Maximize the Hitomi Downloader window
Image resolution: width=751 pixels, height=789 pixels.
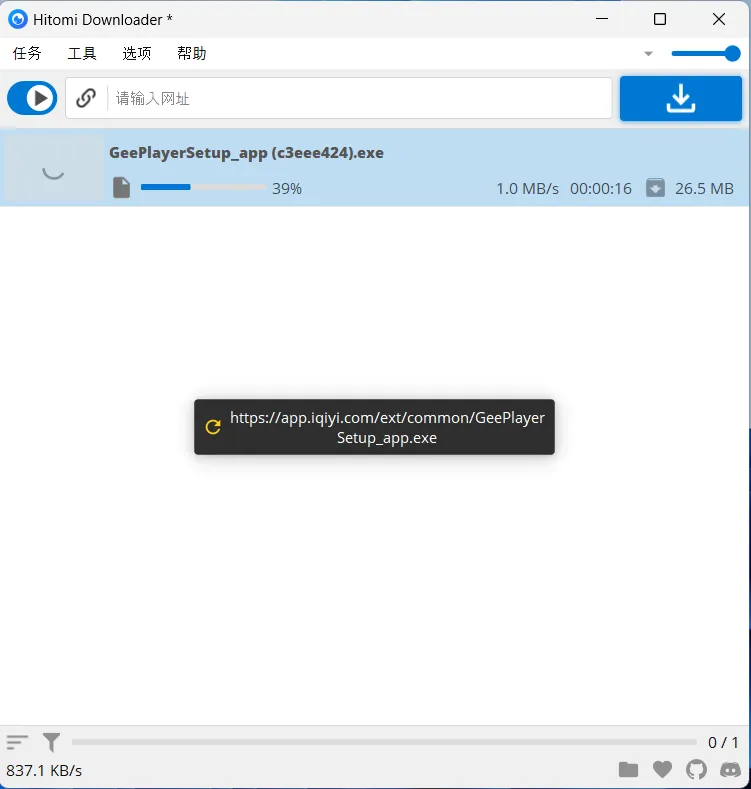pos(660,19)
